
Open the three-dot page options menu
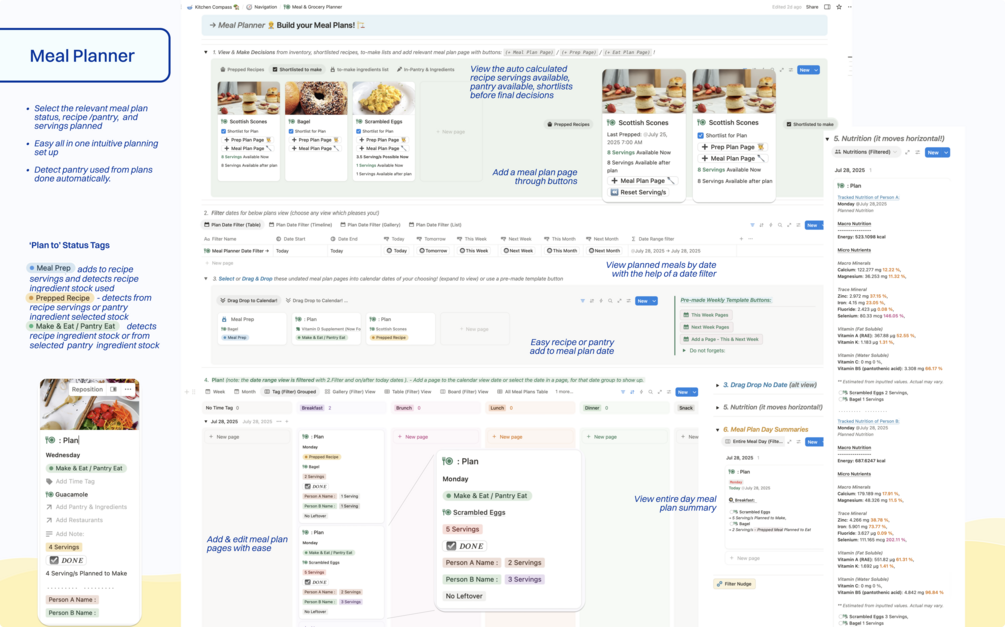tap(850, 7)
